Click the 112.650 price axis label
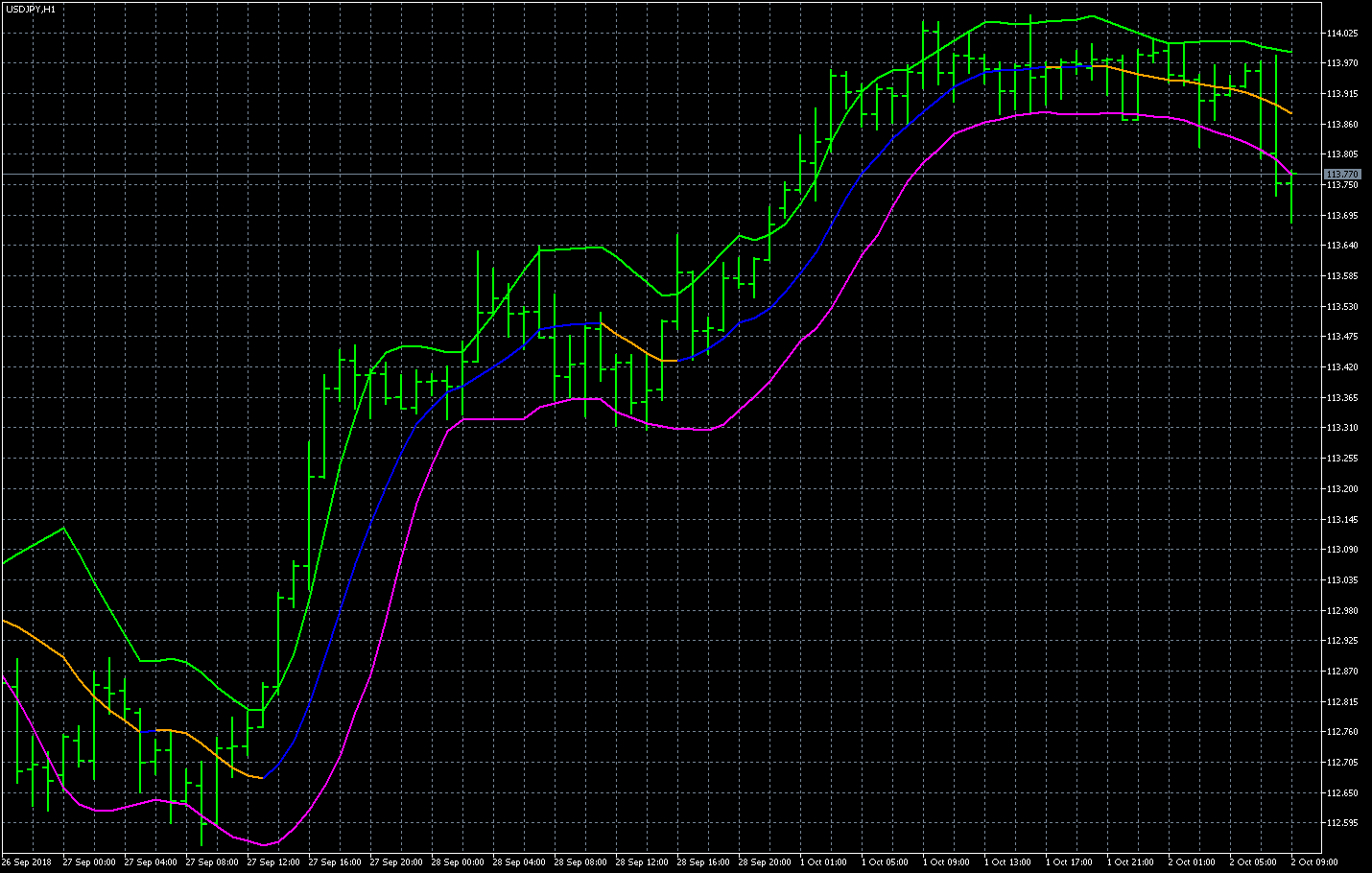The height and width of the screenshot is (873, 1372). (1342, 793)
